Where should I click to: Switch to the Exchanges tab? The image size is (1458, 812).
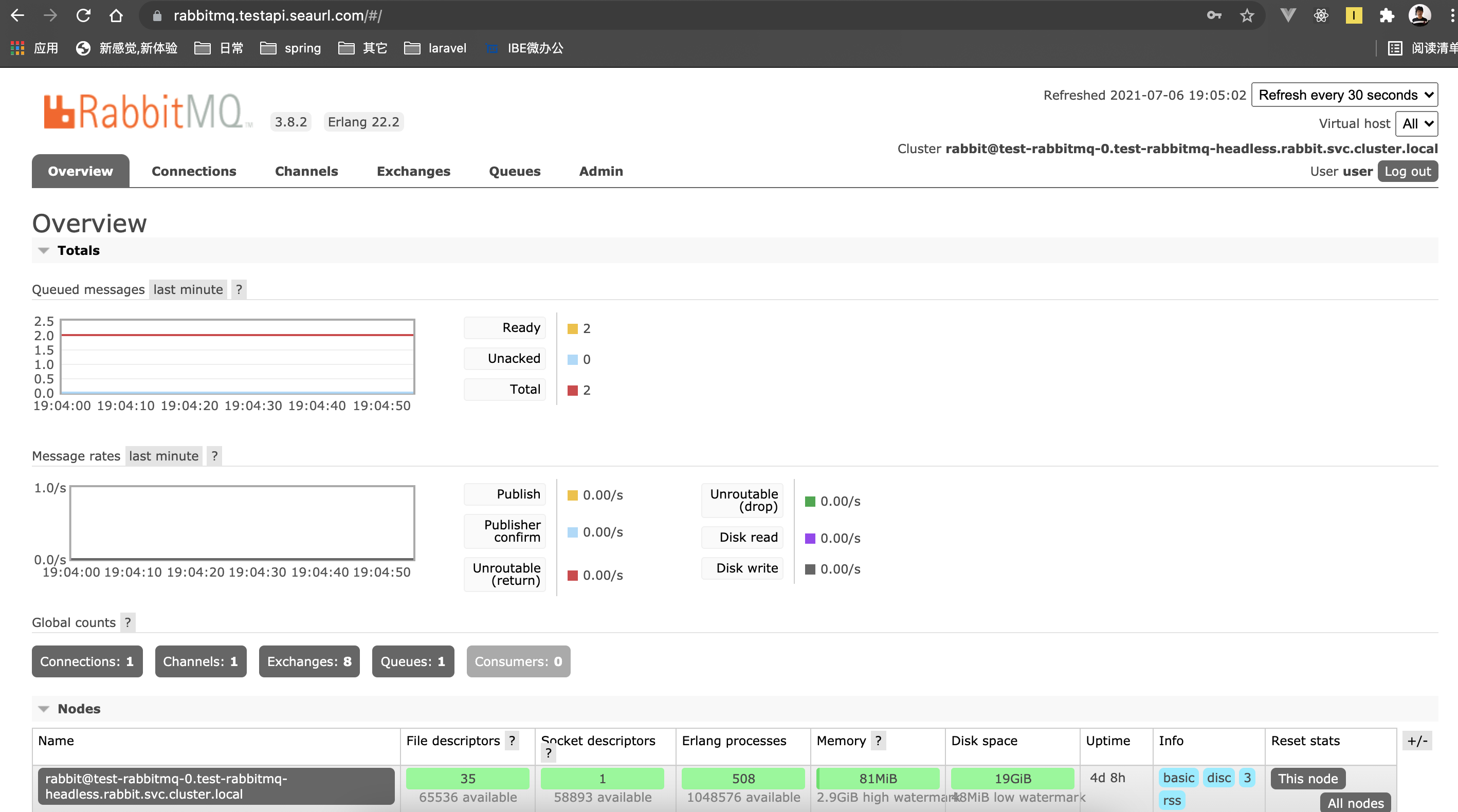tap(413, 172)
